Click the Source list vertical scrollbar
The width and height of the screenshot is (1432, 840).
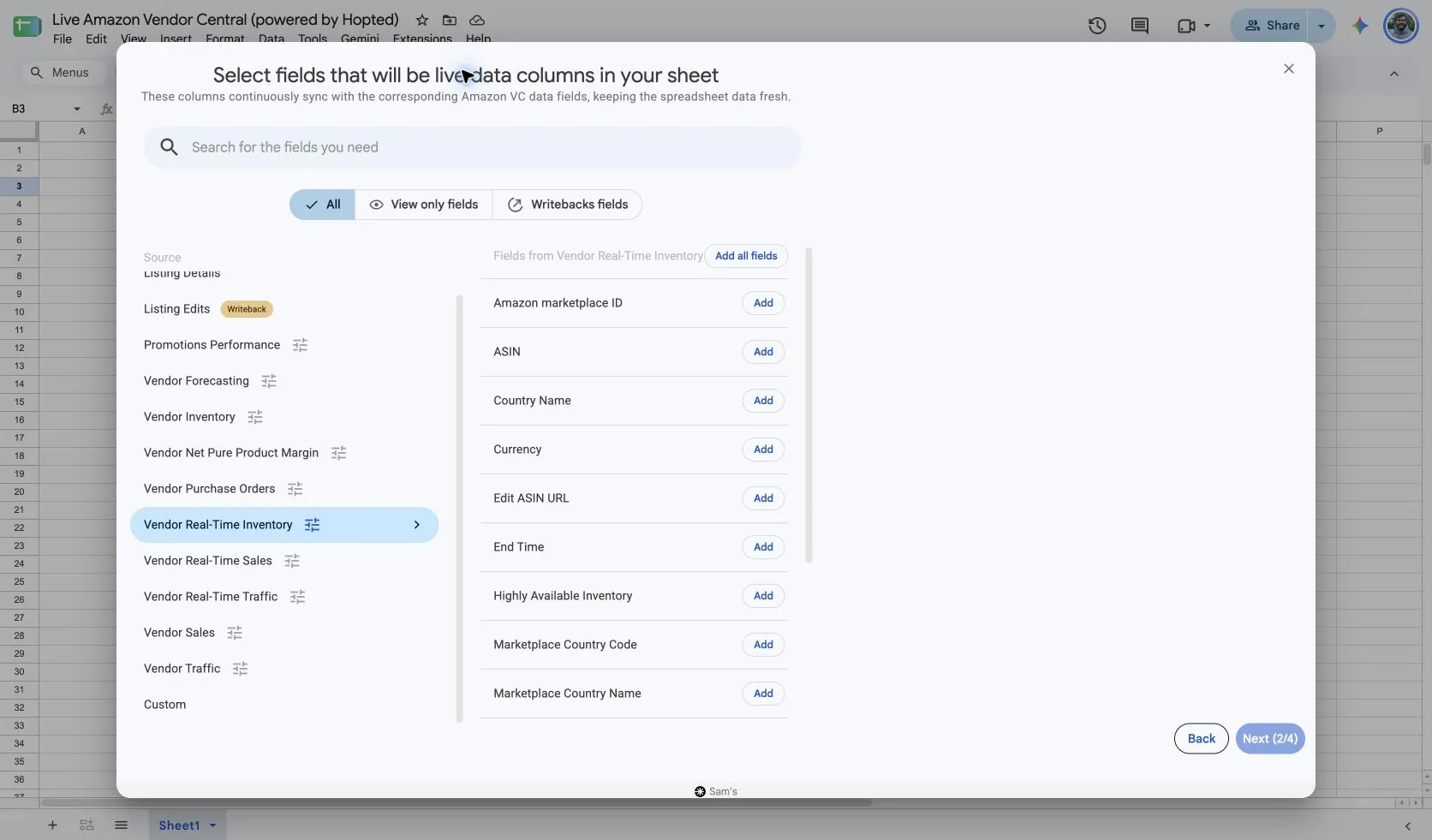[x=460, y=509]
